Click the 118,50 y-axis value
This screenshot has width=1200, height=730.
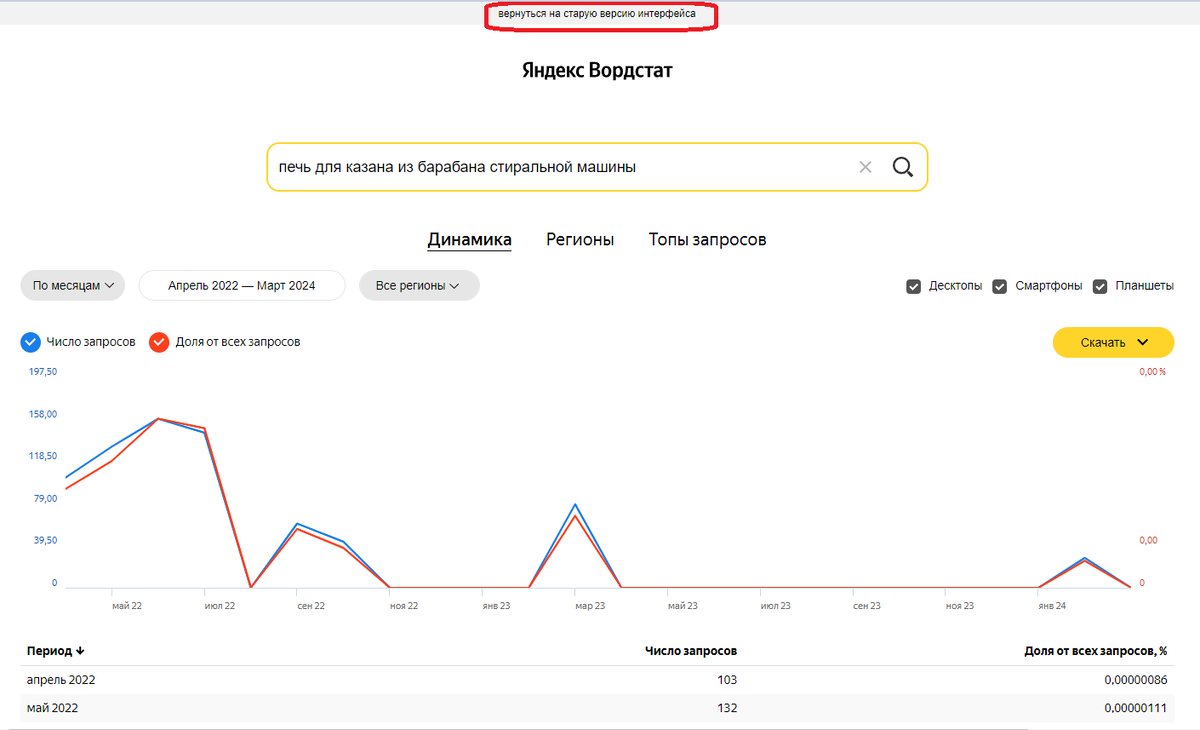coord(41,456)
